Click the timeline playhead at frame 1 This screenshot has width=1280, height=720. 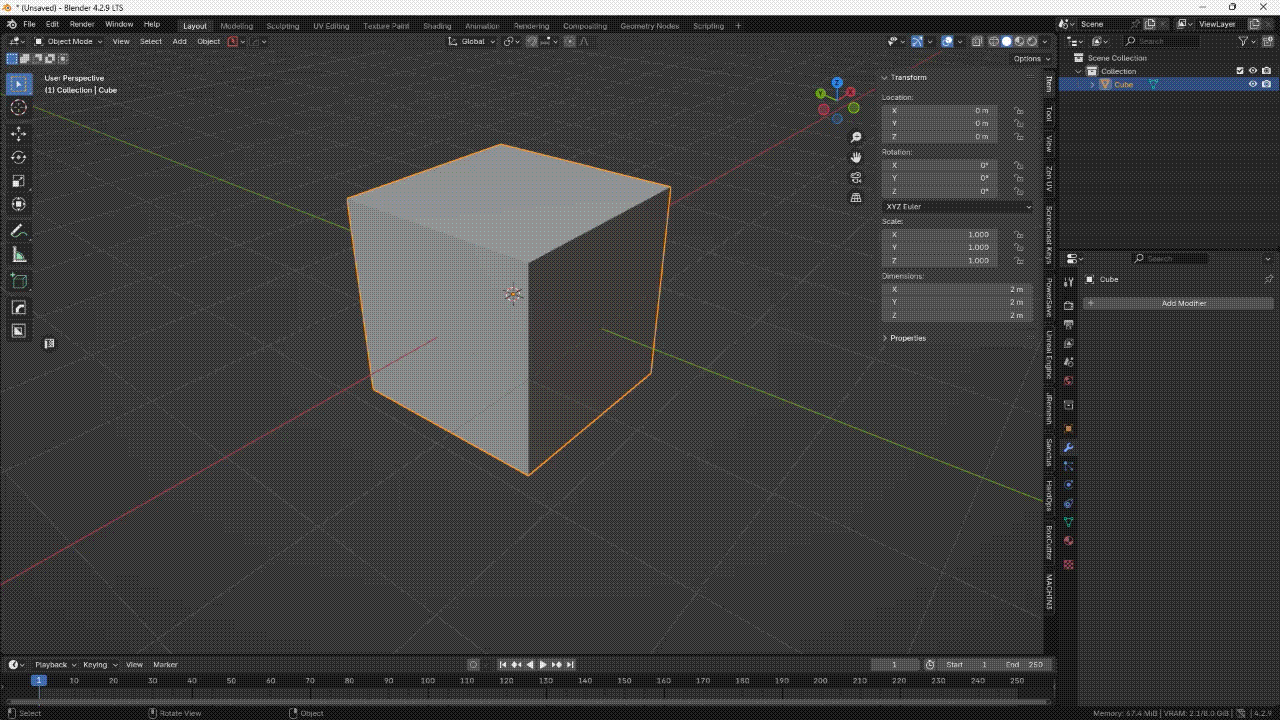(38, 681)
